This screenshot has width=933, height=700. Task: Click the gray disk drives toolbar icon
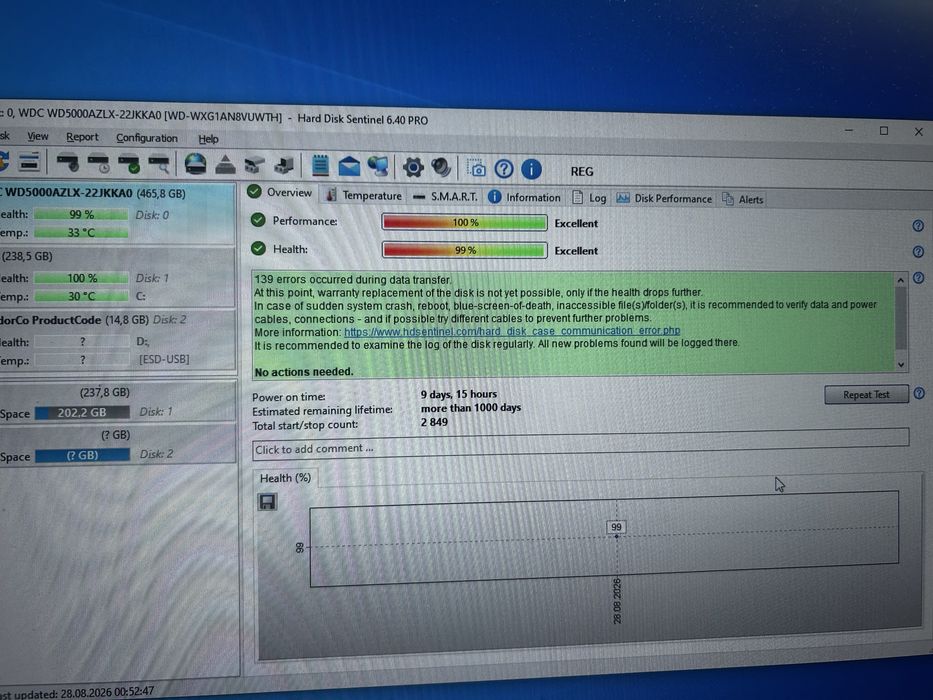(254, 165)
